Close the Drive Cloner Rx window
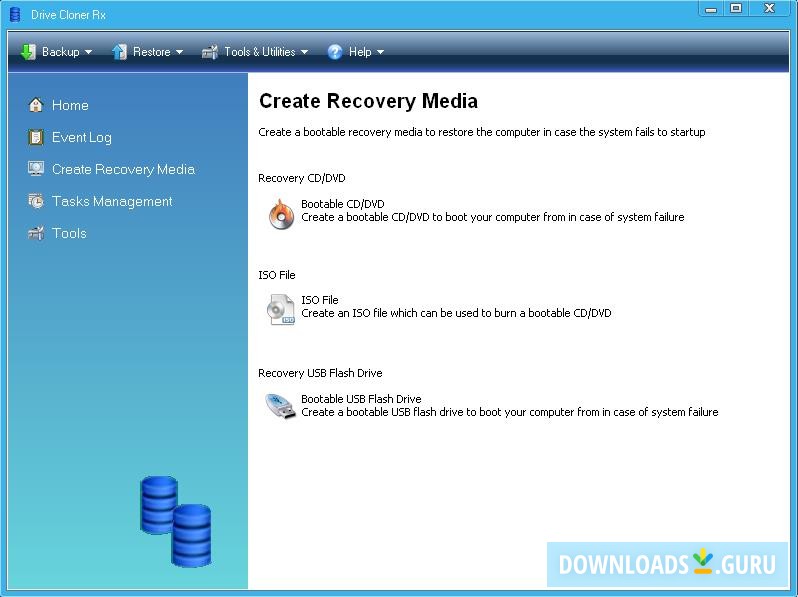 [770, 8]
